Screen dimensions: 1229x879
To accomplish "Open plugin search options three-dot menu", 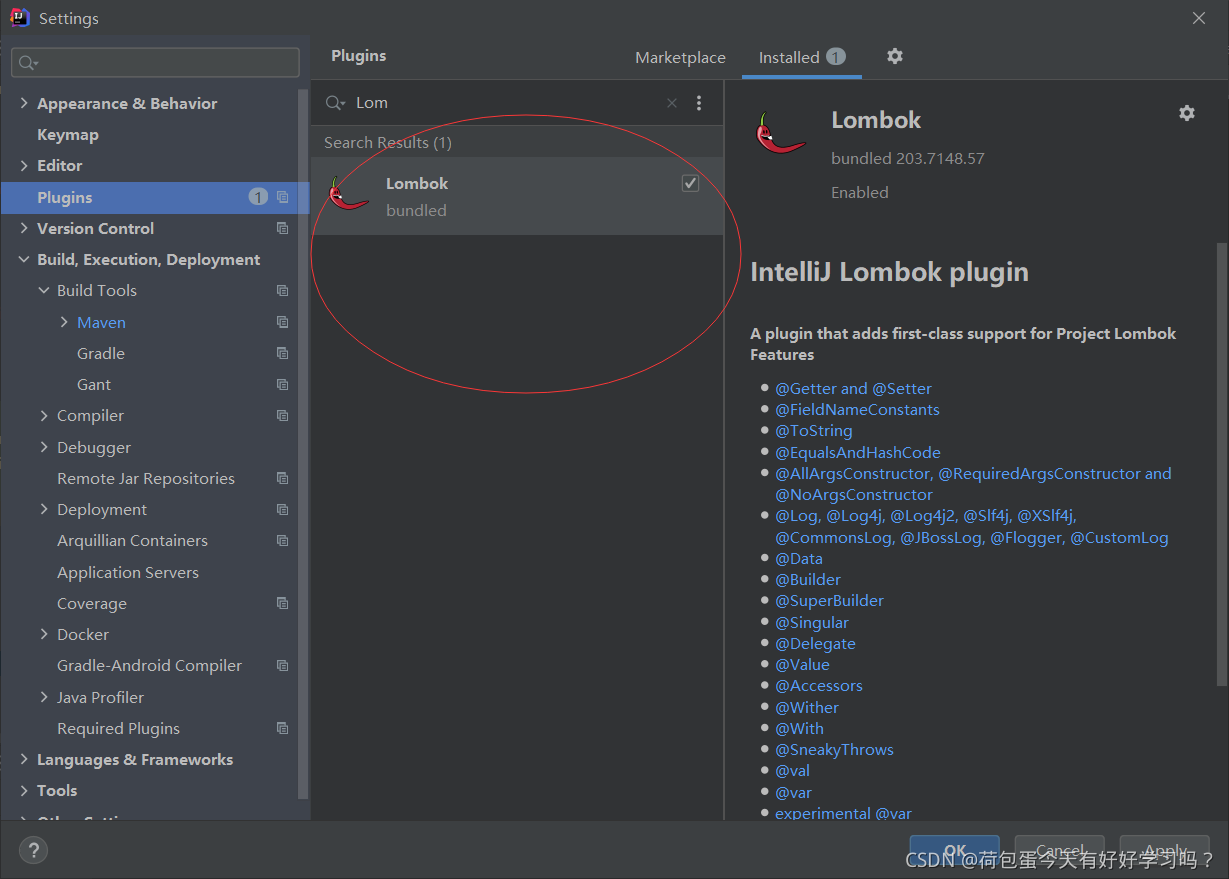I will pos(699,103).
